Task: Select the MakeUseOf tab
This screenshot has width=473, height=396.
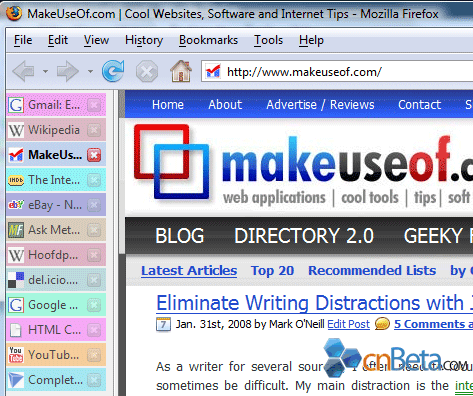Action: [x=56, y=155]
